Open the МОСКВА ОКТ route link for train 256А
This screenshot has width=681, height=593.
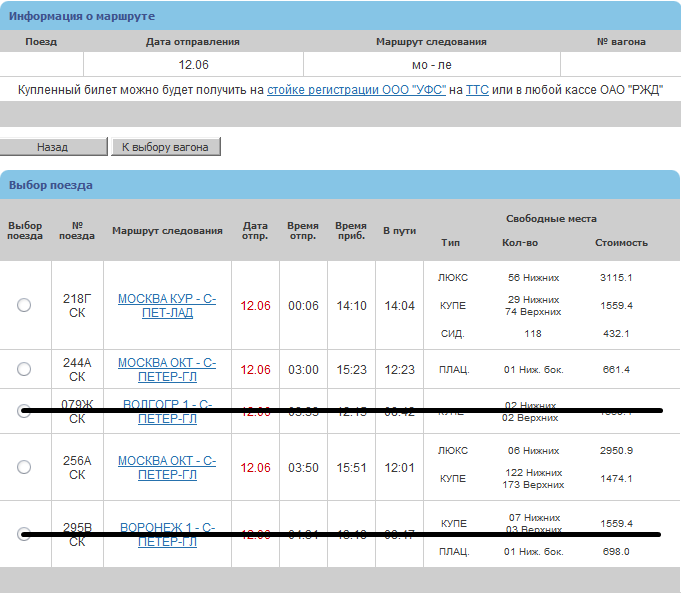[167, 467]
